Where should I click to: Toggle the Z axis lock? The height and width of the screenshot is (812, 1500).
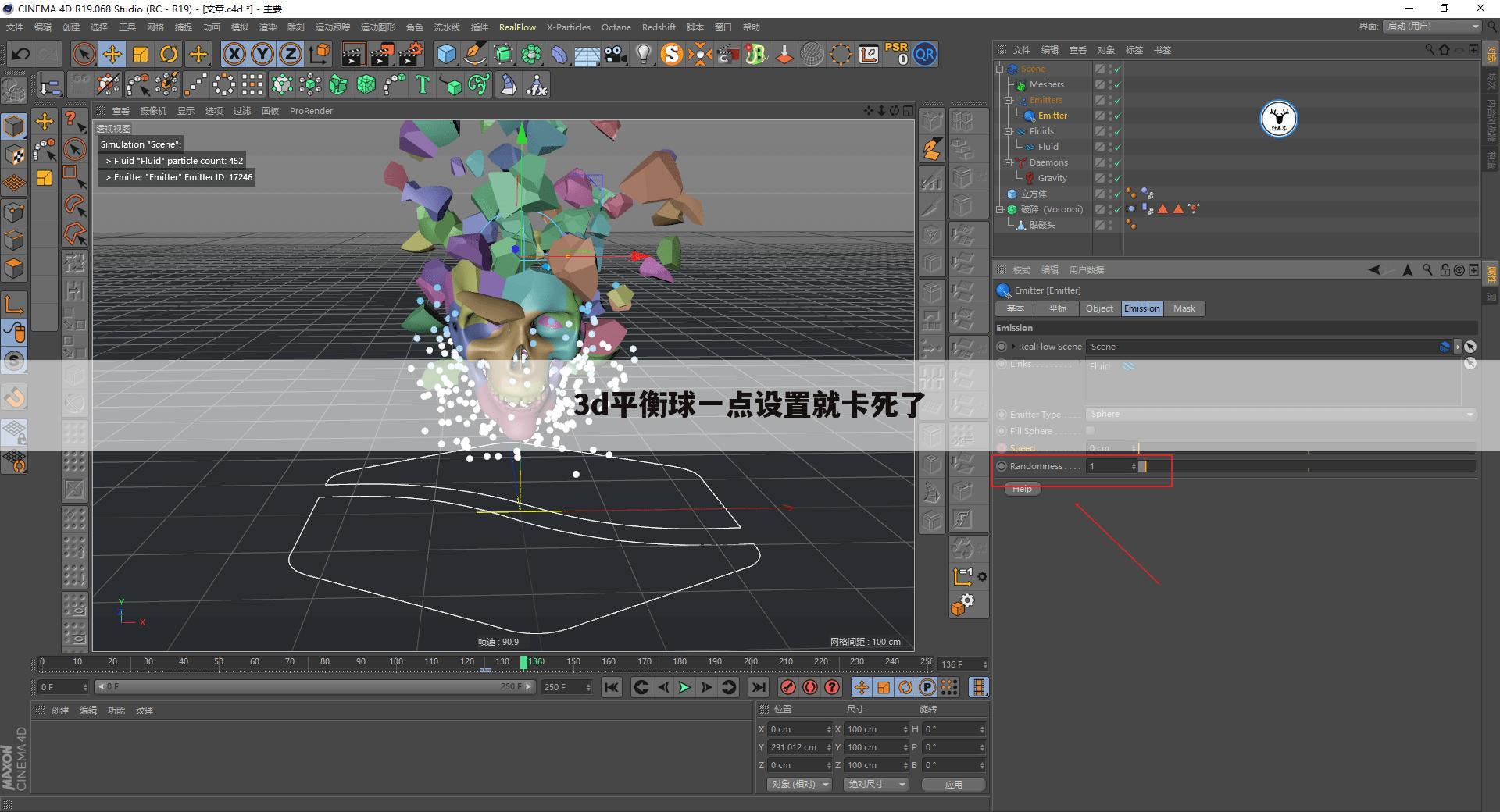[291, 54]
